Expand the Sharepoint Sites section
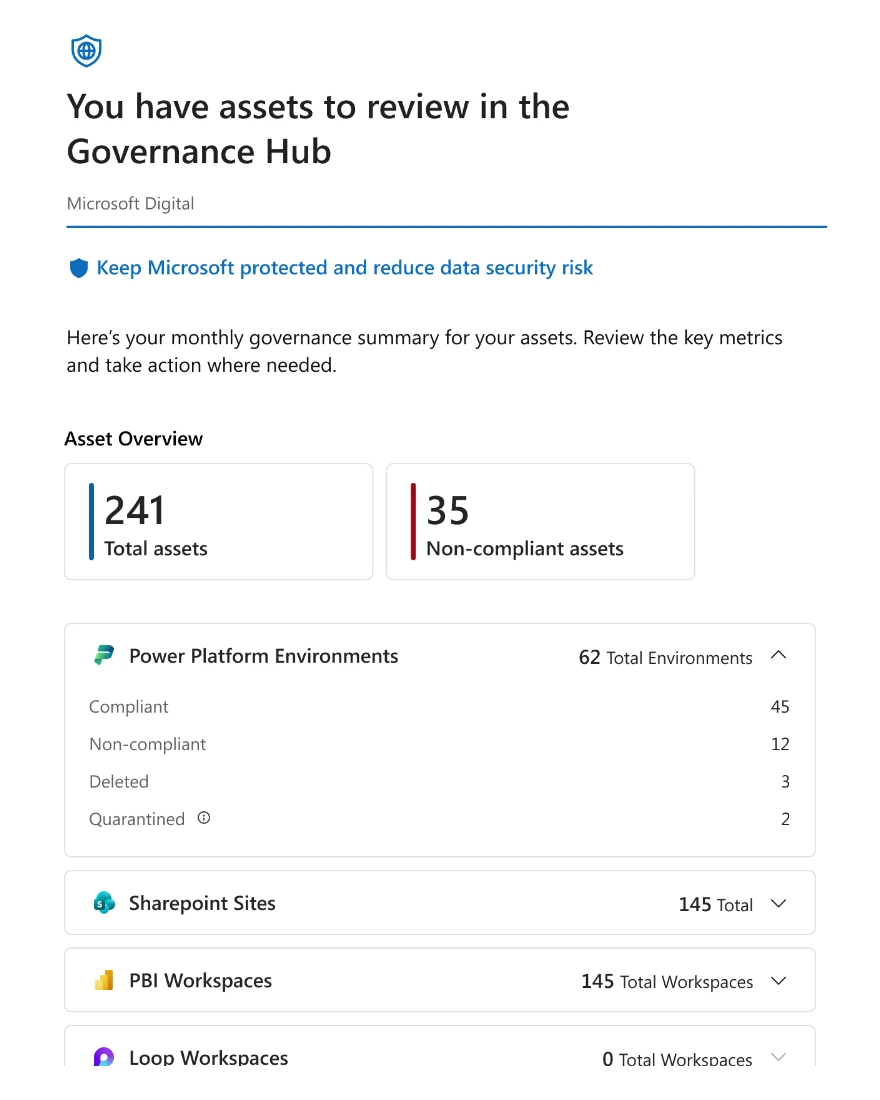Screen dimensions: 880x1100 coord(778,904)
